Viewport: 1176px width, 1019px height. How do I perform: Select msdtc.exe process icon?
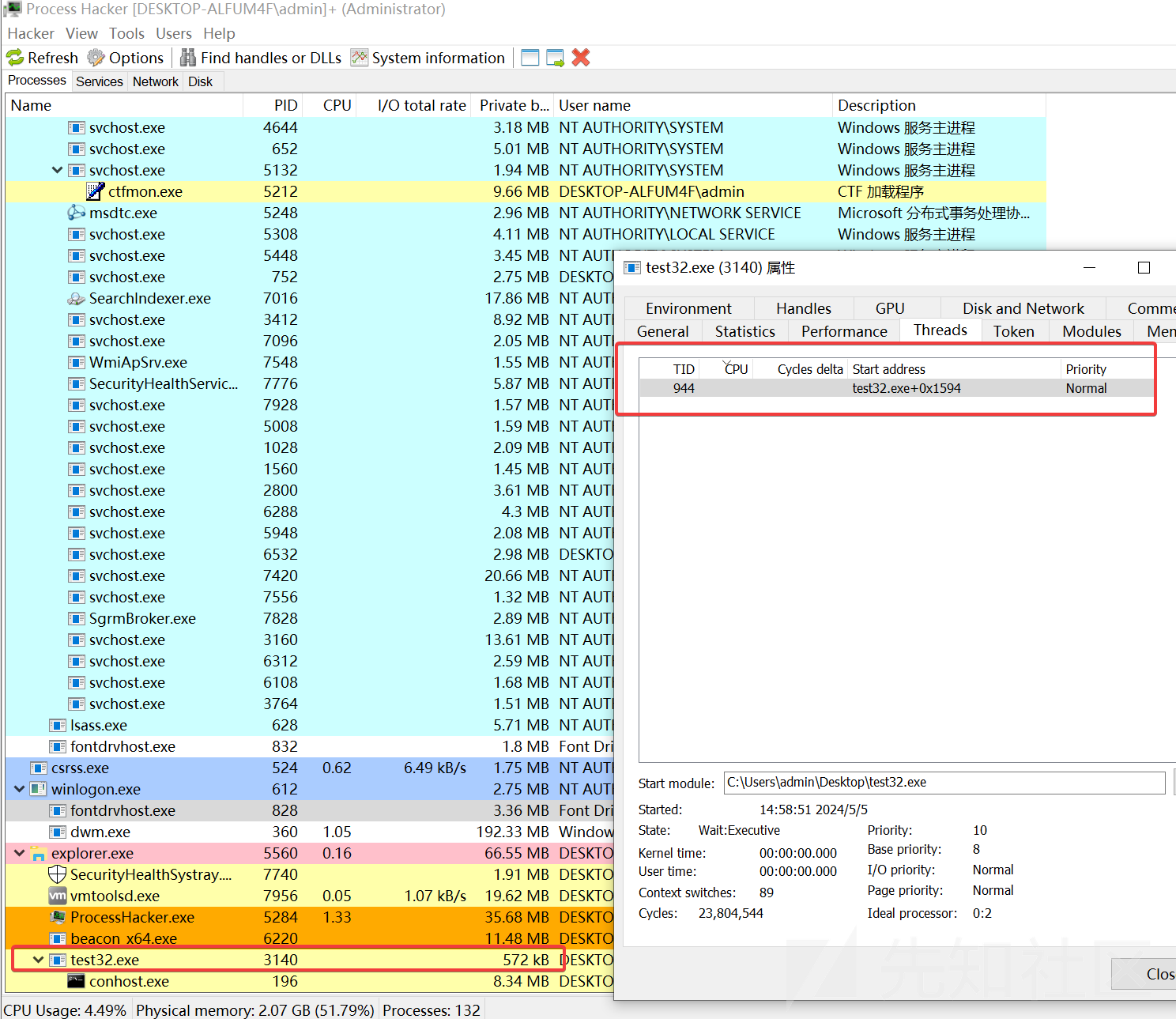point(77,213)
